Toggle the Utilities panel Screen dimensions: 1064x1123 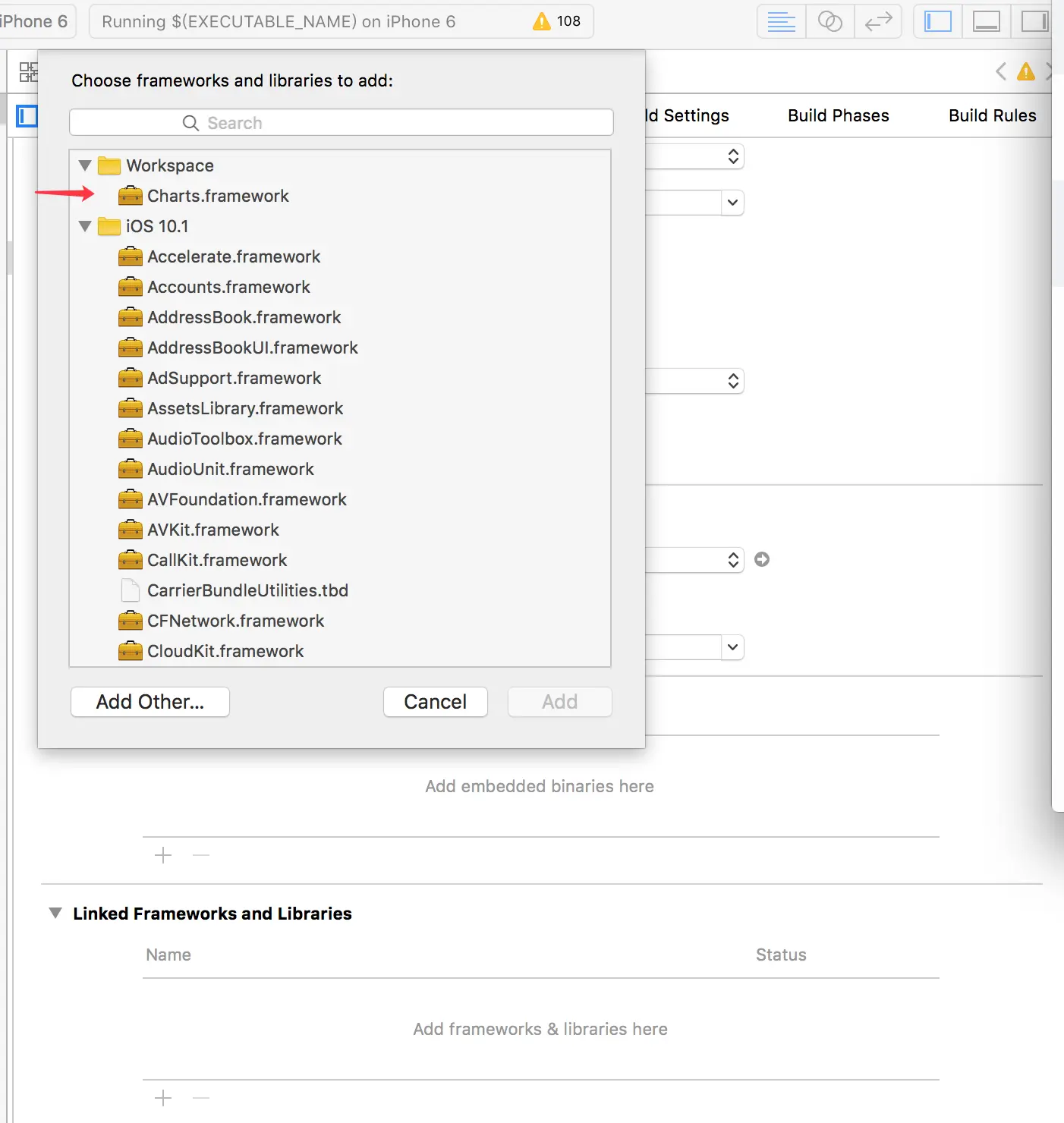pos(1034,21)
